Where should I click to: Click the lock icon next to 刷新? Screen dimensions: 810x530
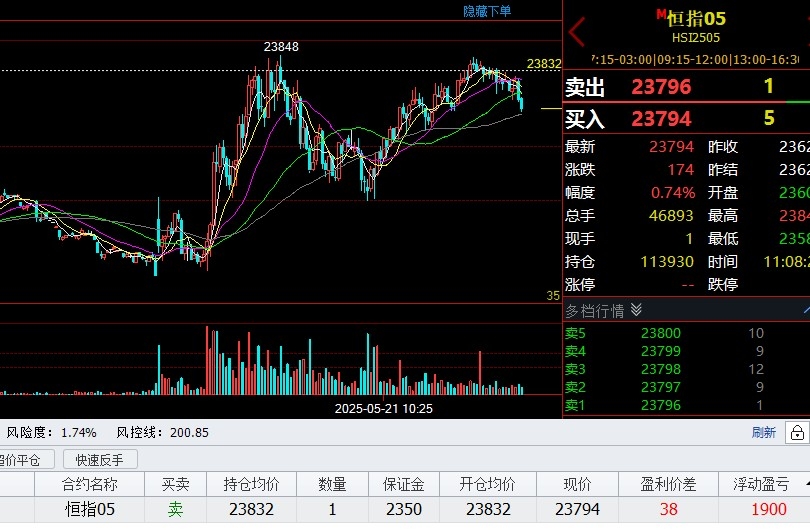pos(797,432)
